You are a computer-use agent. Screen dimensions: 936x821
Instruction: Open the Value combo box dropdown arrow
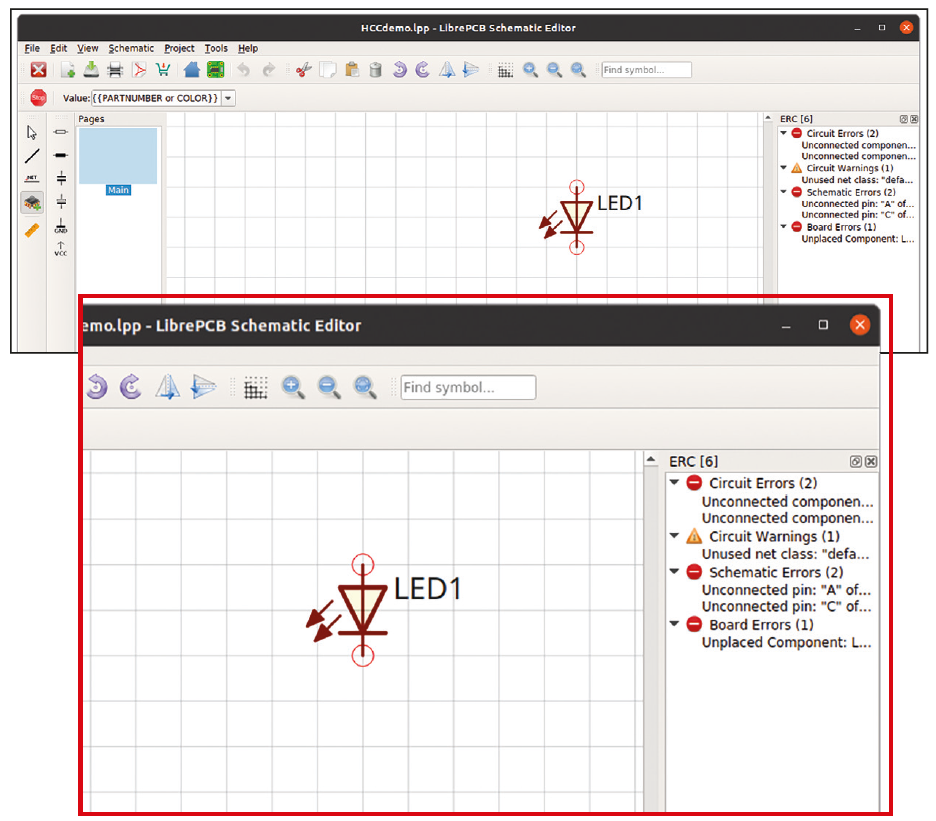pyautogui.click(x=228, y=98)
